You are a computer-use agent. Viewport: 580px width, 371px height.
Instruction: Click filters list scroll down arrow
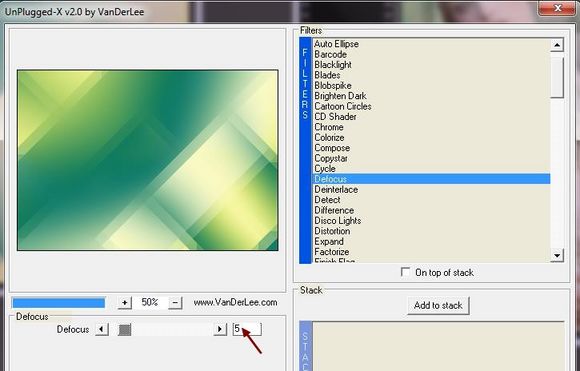coord(557,255)
